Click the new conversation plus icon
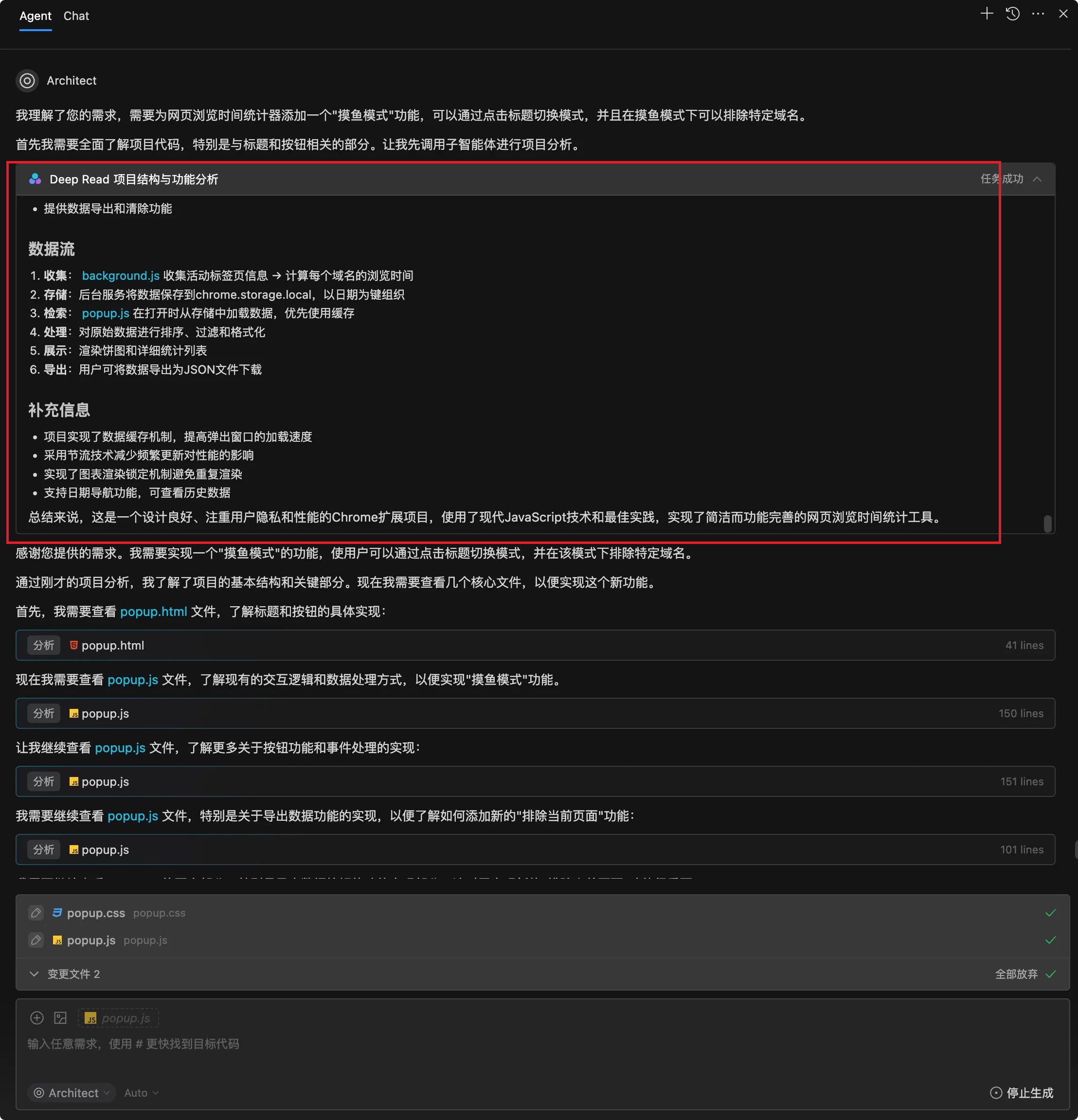 click(x=987, y=14)
